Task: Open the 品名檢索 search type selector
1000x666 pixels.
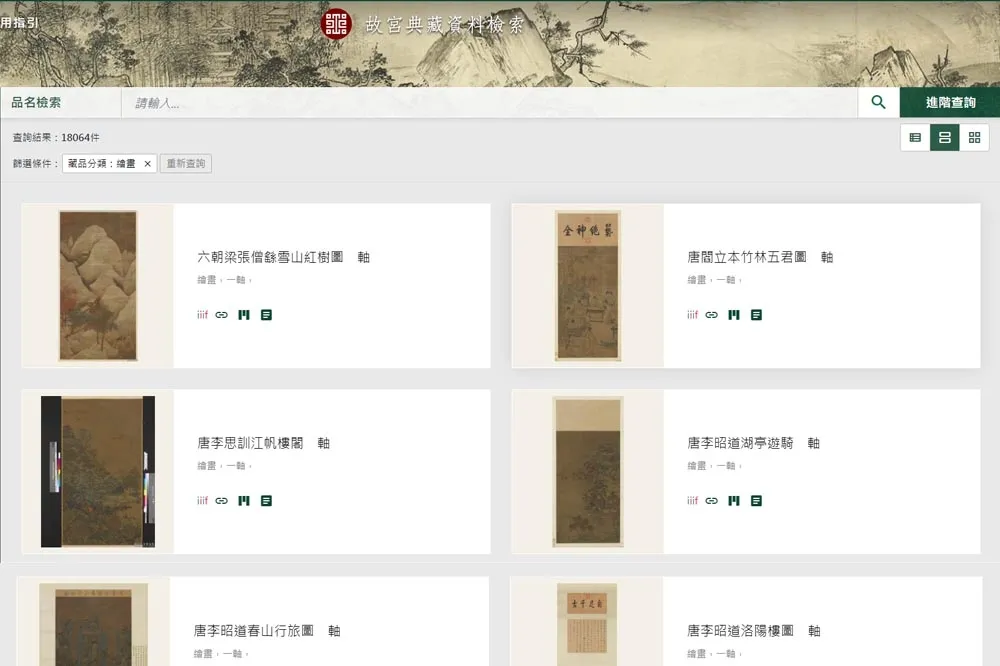Action: [x=61, y=102]
